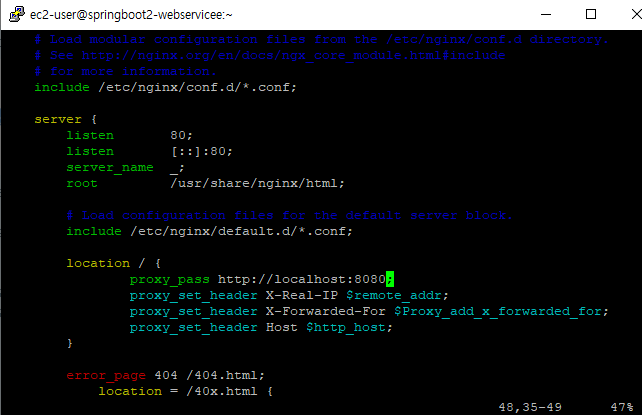Click the URL 'http://localhost:8080'

click(x=302, y=280)
